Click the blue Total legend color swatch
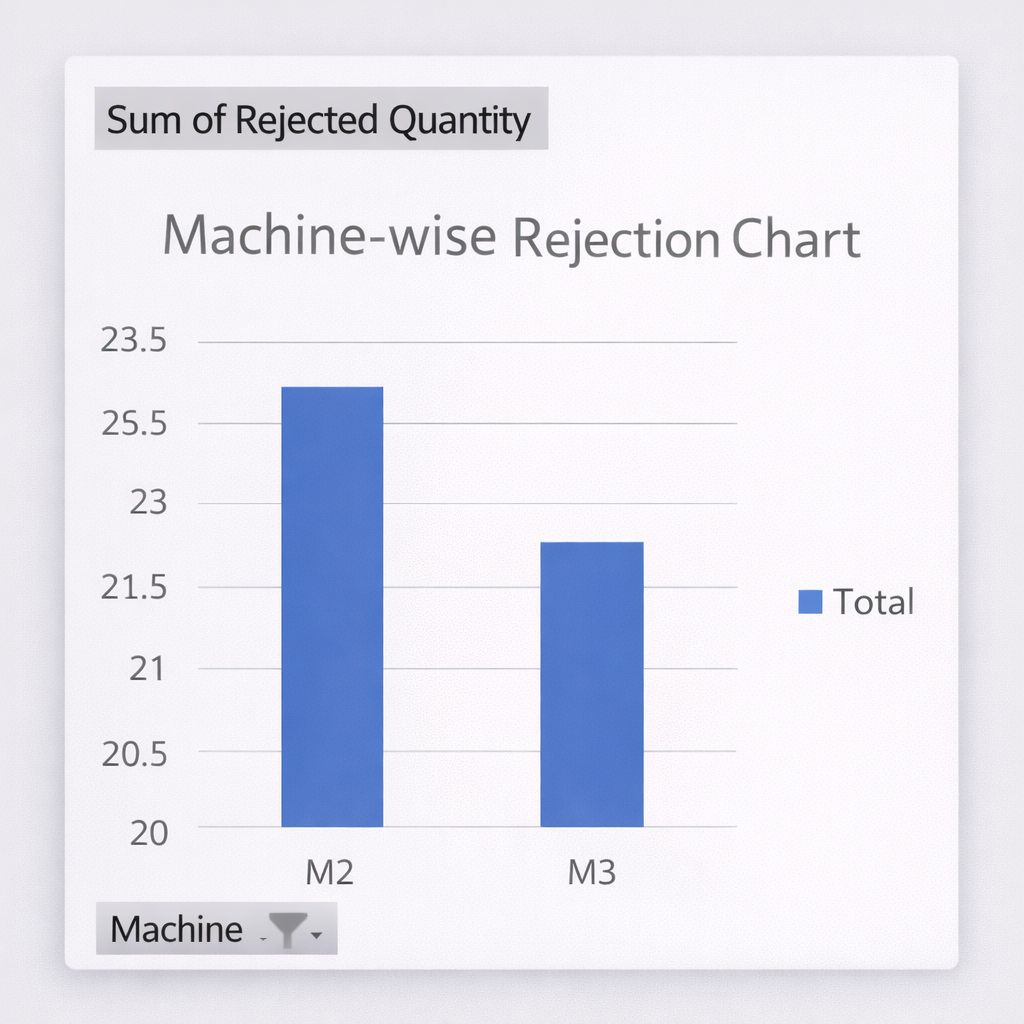Screen dimensions: 1024x1024 click(810, 602)
